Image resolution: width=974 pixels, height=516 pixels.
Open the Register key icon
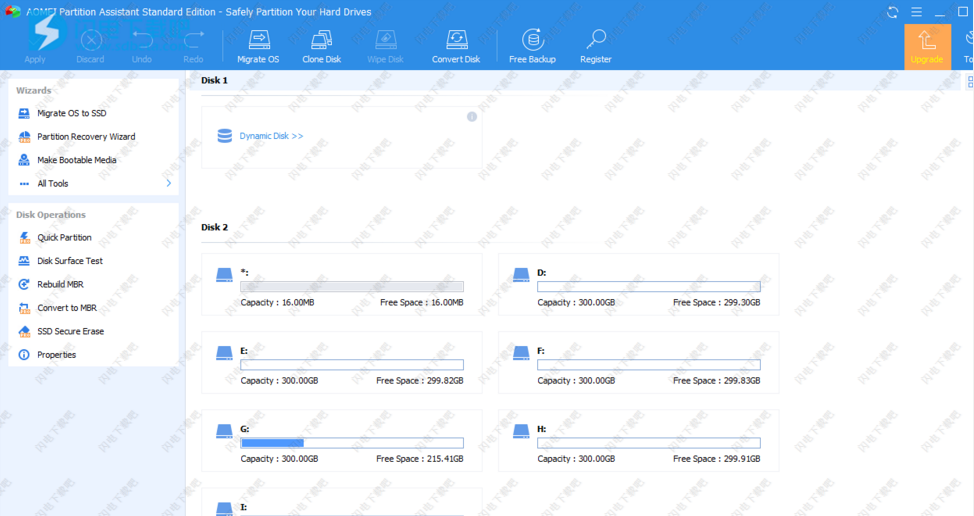[x=596, y=40]
